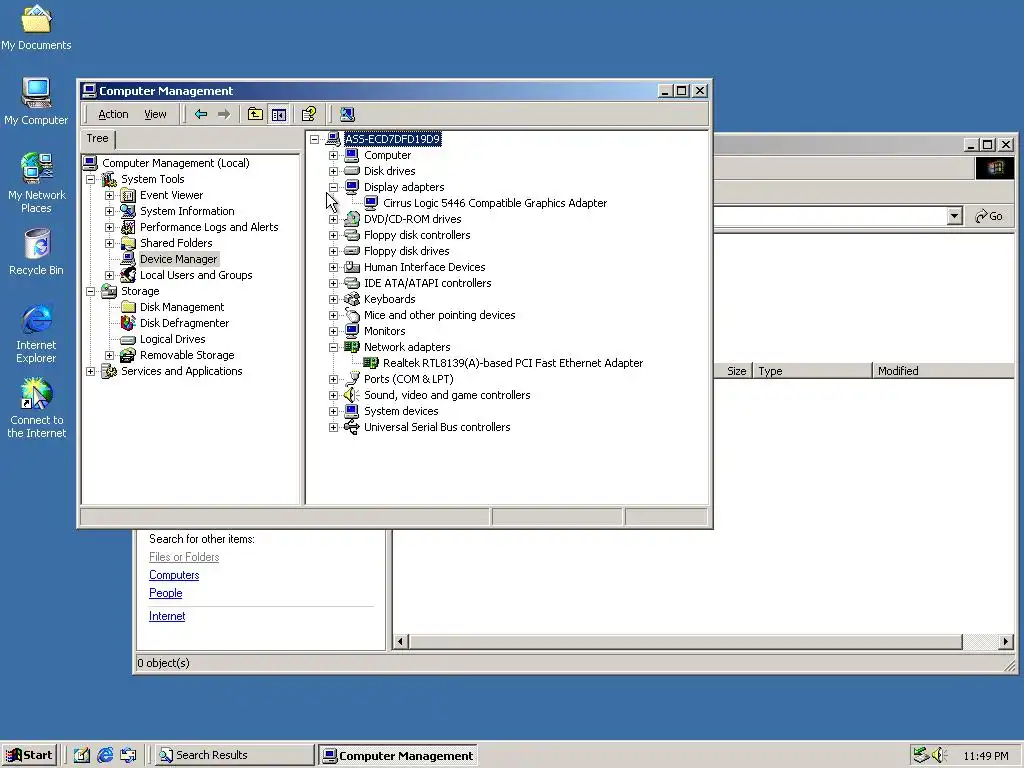Viewport: 1024px width, 768px height.
Task: Click the Mice and other pointing devices icon
Action: [x=352, y=315]
